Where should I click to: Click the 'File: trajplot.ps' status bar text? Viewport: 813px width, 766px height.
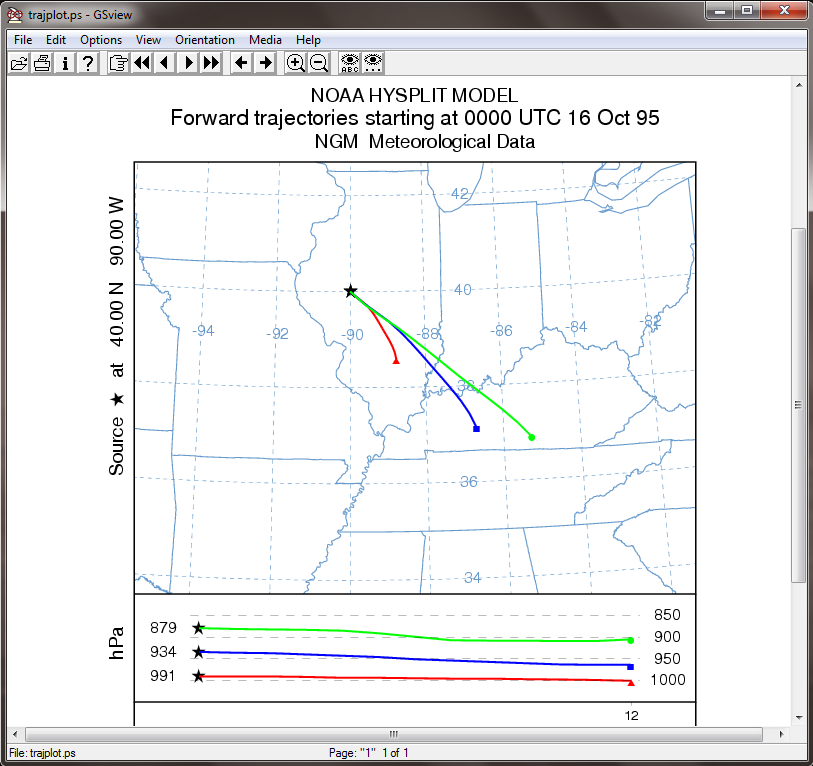coord(43,753)
